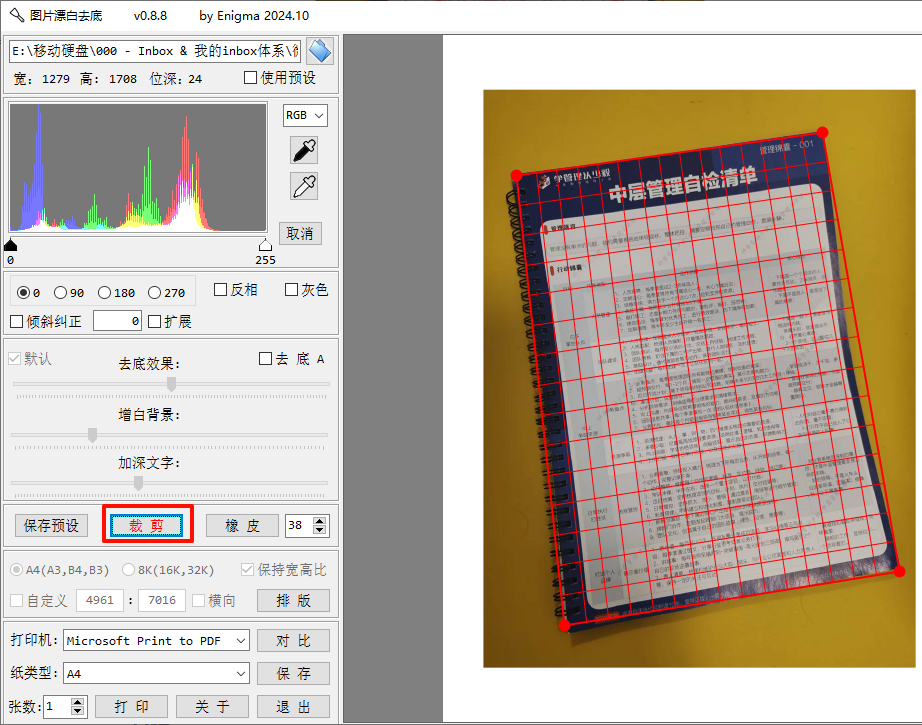Click the 排版 layout button
This screenshot has height=725, width=922.
tap(293, 600)
